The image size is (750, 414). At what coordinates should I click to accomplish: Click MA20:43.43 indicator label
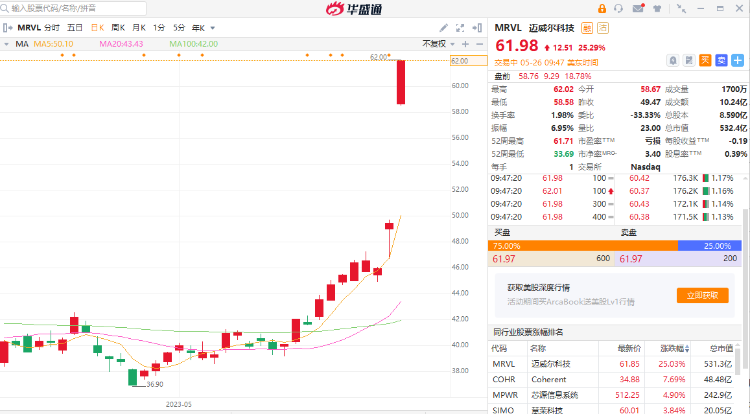[121, 44]
